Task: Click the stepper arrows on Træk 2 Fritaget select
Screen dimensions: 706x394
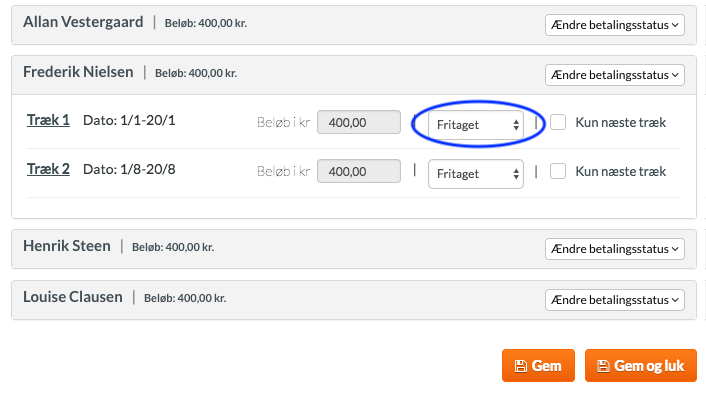Action: click(x=516, y=174)
